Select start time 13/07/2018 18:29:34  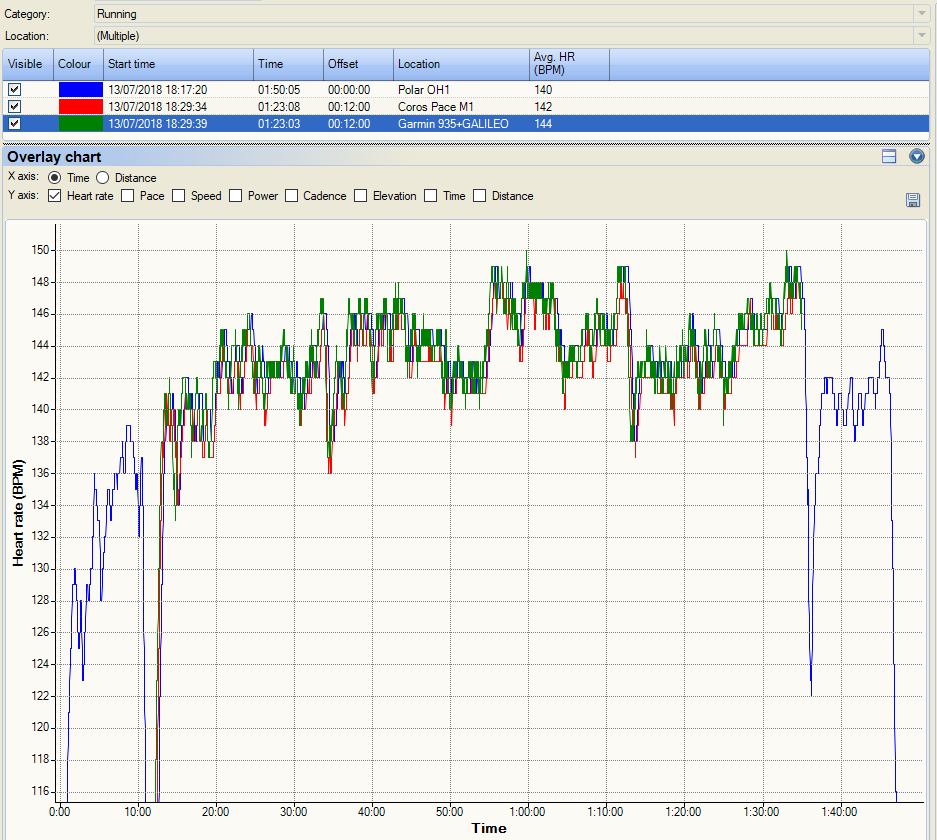158,106
